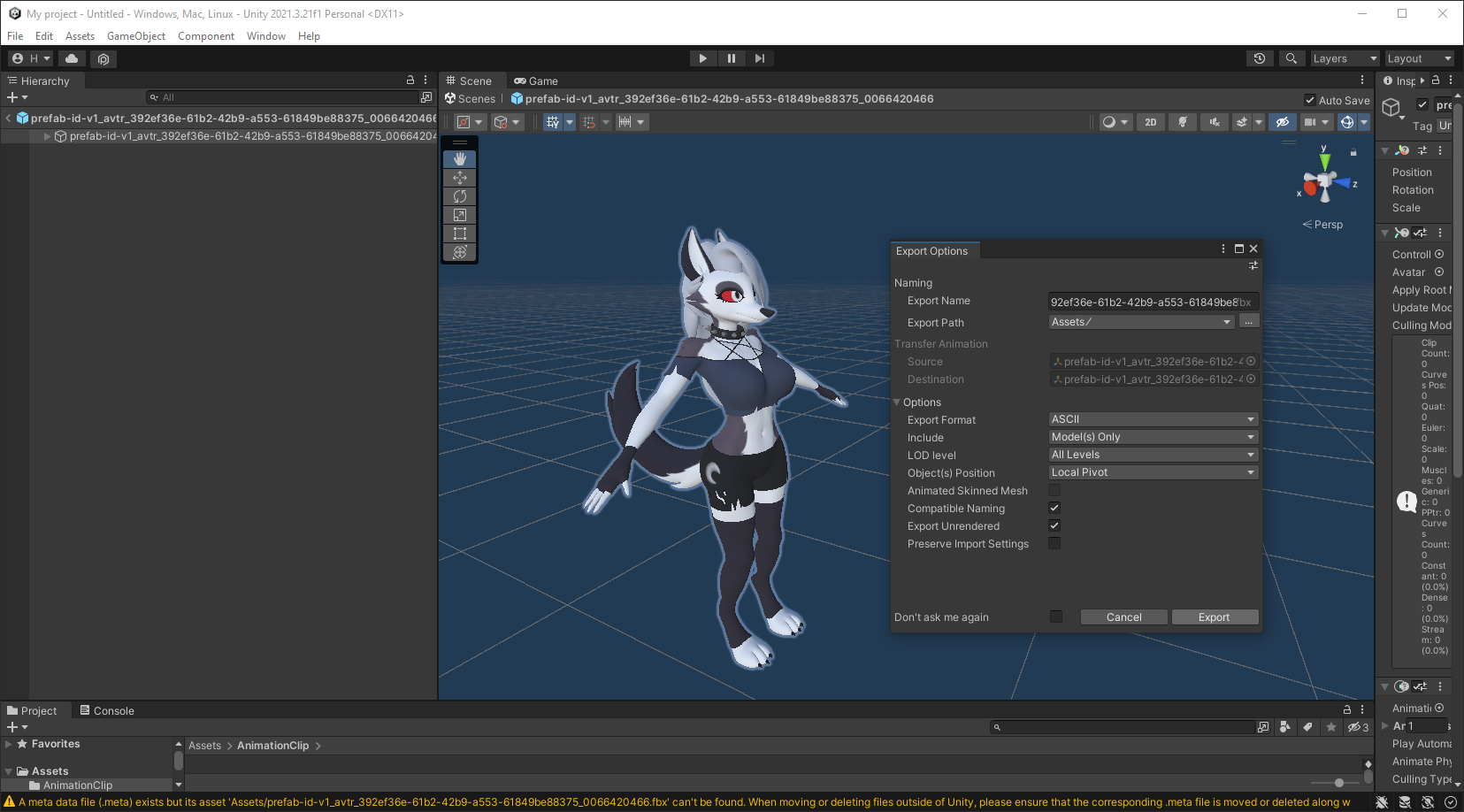
Task: Open LOD level dropdown
Action: click(1154, 455)
